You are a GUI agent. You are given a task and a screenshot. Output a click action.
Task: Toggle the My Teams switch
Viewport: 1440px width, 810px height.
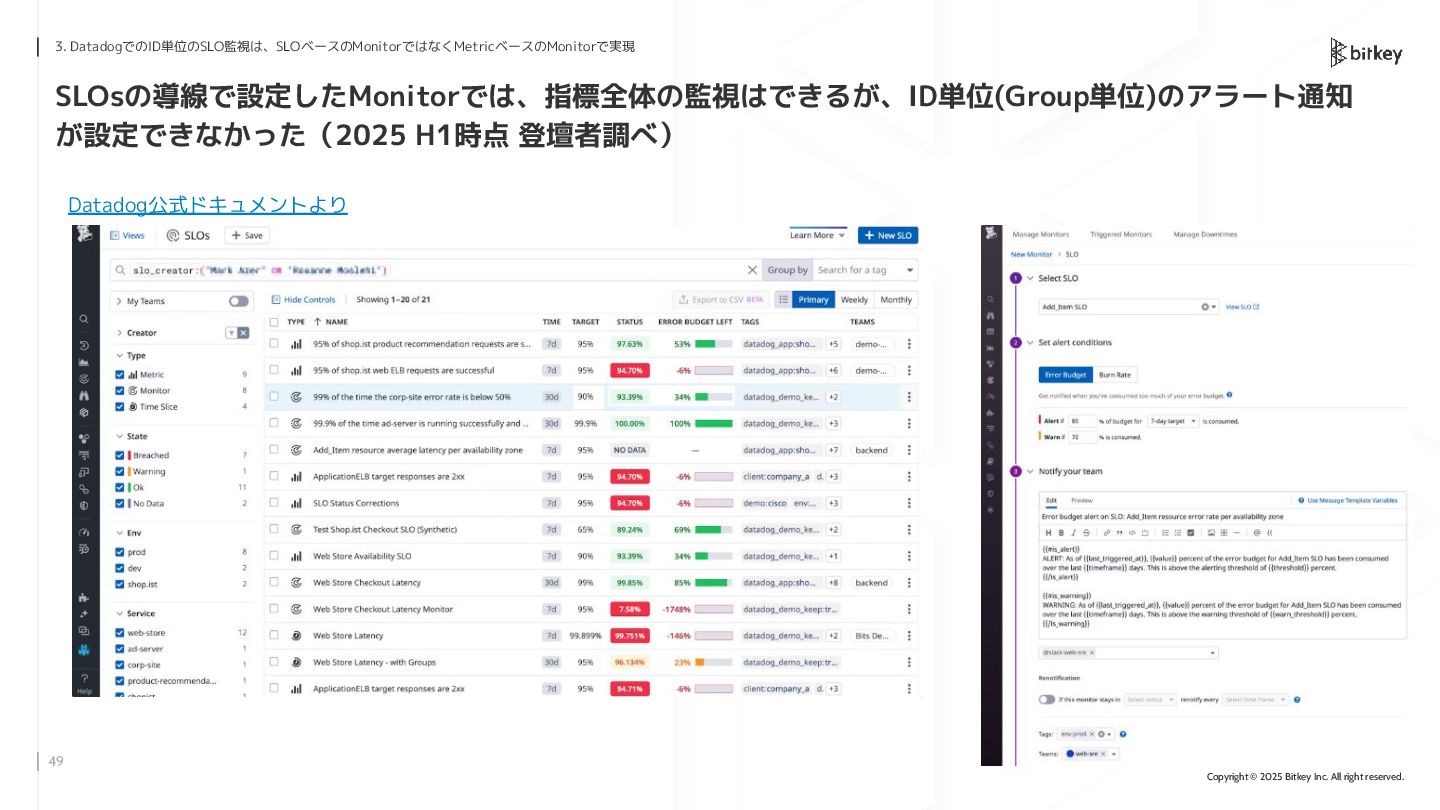[238, 301]
